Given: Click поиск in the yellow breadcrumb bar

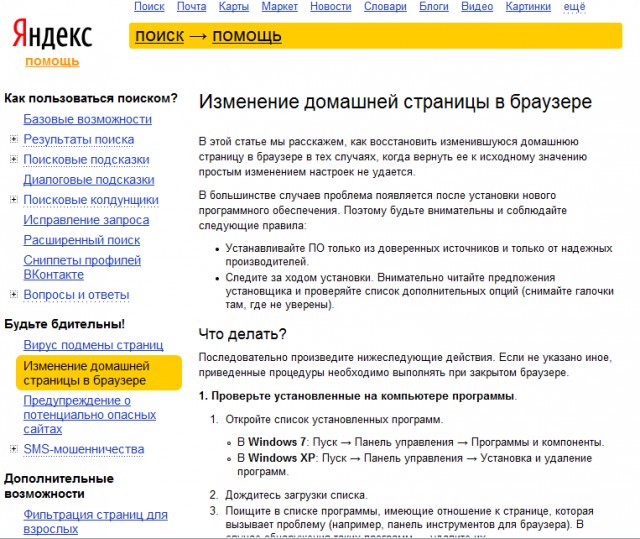Looking at the screenshot, I should [160, 36].
